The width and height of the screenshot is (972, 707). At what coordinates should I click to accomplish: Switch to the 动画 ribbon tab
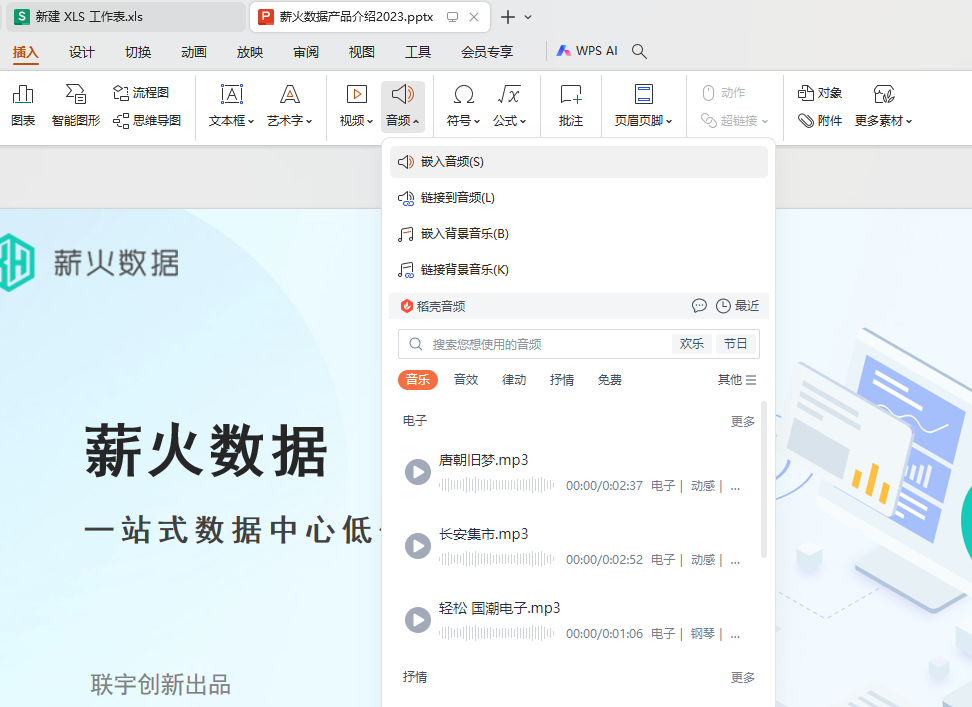tap(193, 52)
